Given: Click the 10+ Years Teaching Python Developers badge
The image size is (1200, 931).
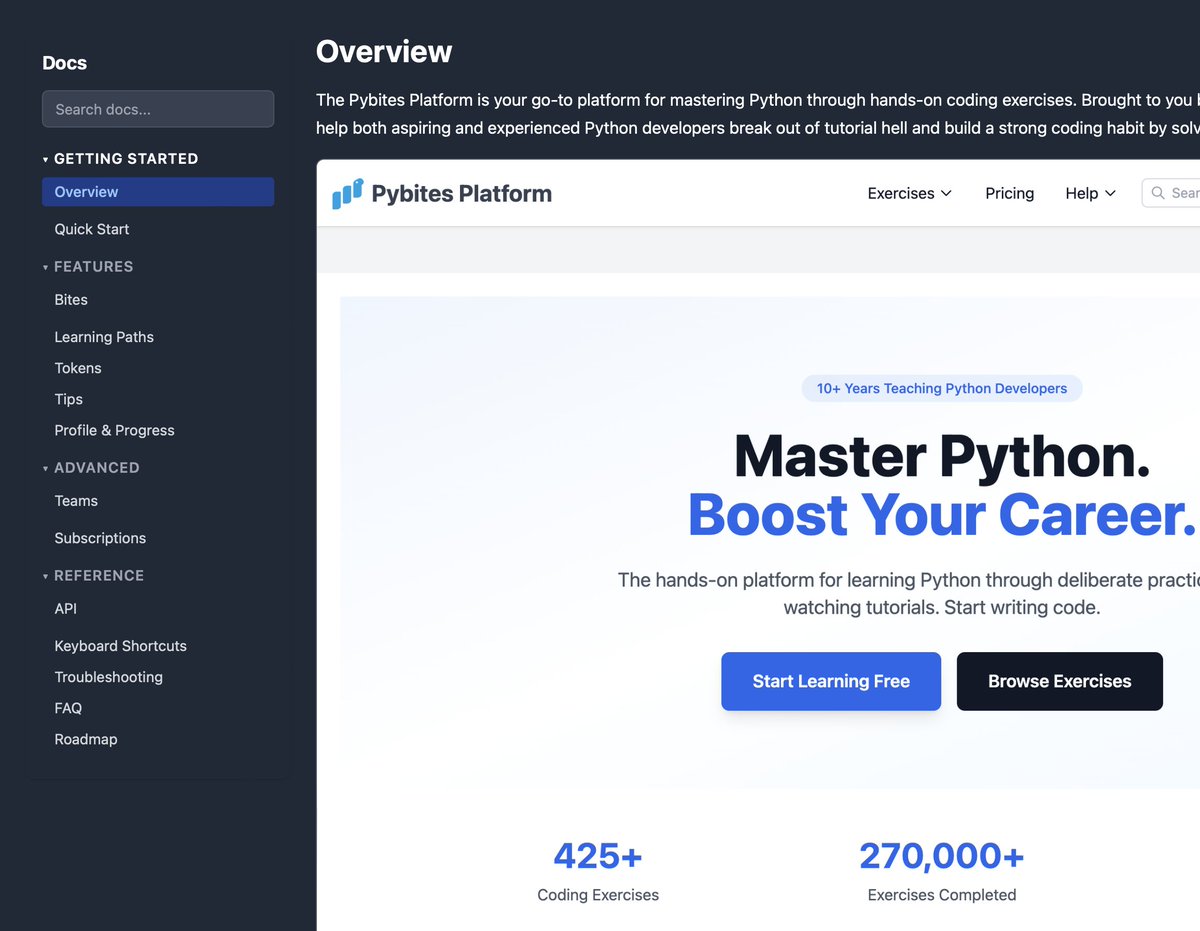Looking at the screenshot, I should [x=942, y=388].
